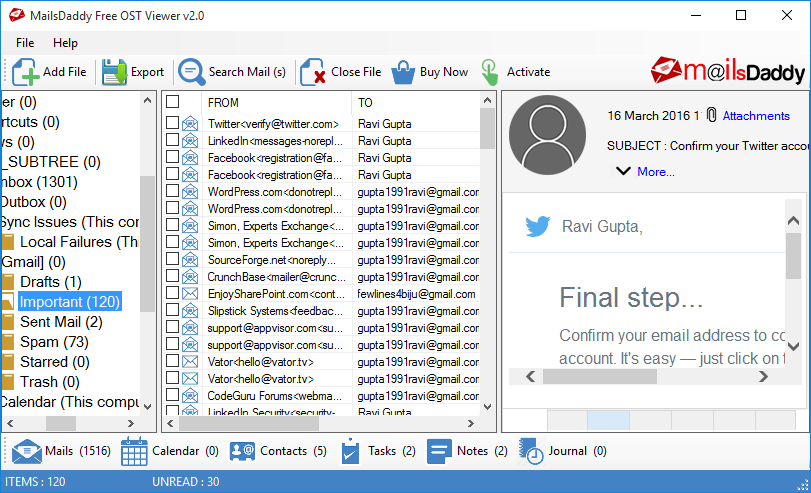
Task: Select fewlines4biju@gmail.com recipient cell
Action: point(416,294)
